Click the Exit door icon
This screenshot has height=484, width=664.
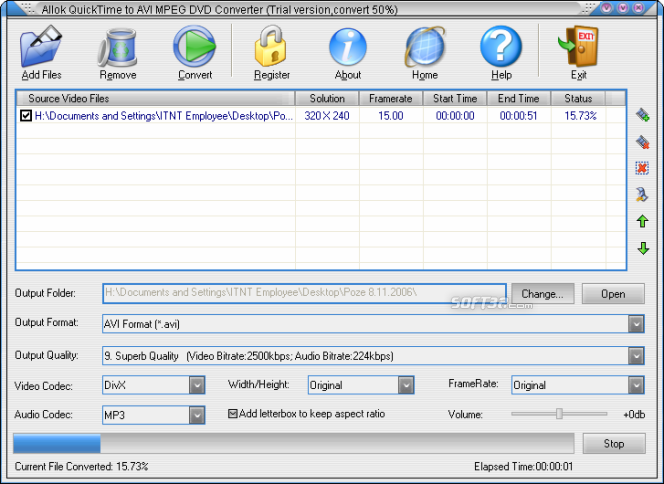coord(578,46)
